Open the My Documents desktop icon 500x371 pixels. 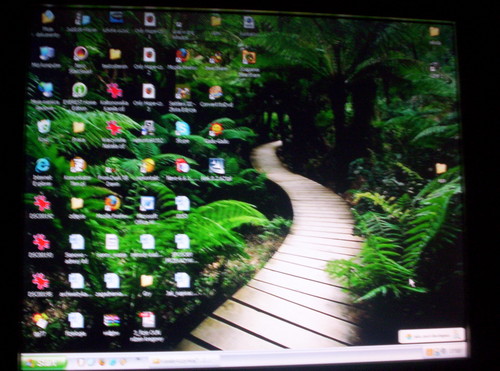tap(48, 17)
